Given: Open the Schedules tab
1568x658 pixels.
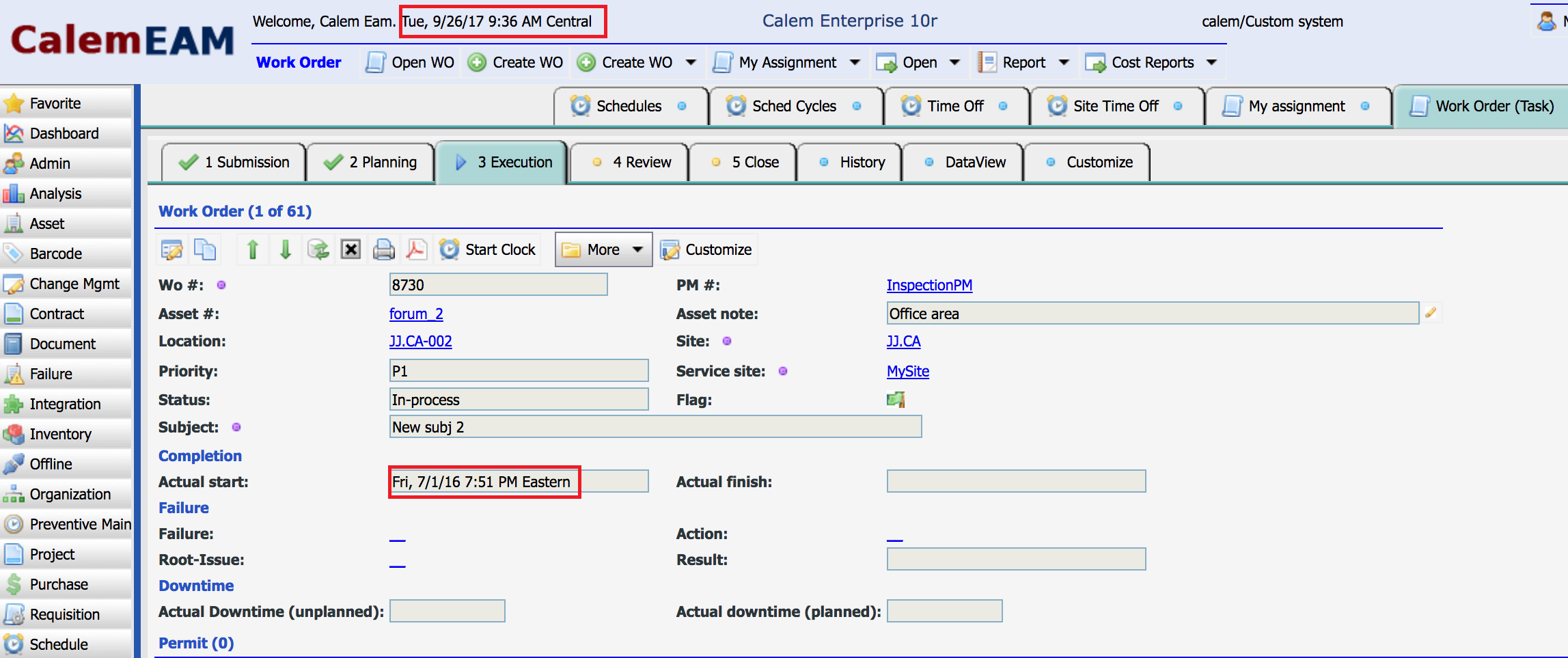Looking at the screenshot, I should coord(629,107).
